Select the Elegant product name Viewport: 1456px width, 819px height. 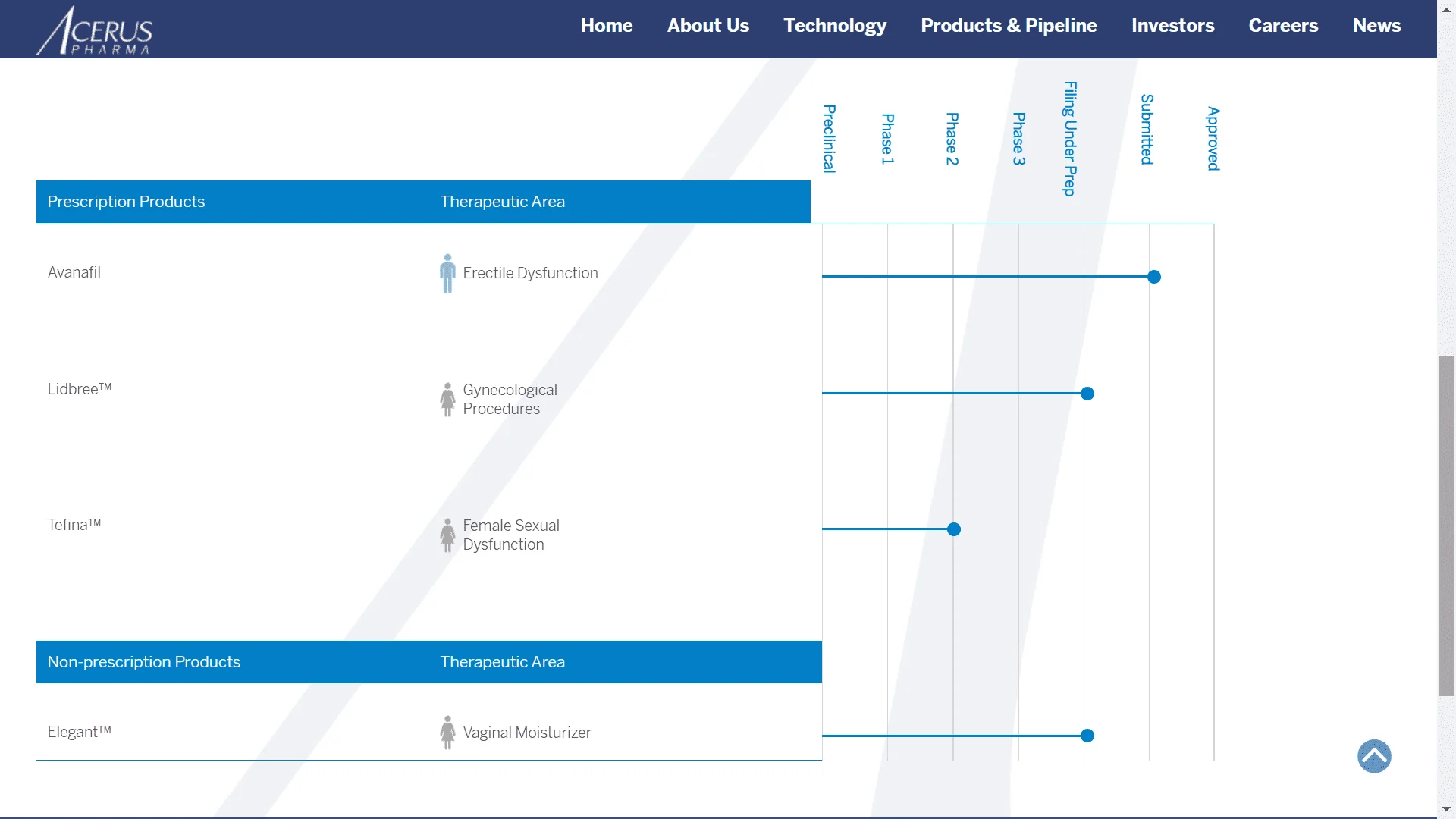coord(79,732)
